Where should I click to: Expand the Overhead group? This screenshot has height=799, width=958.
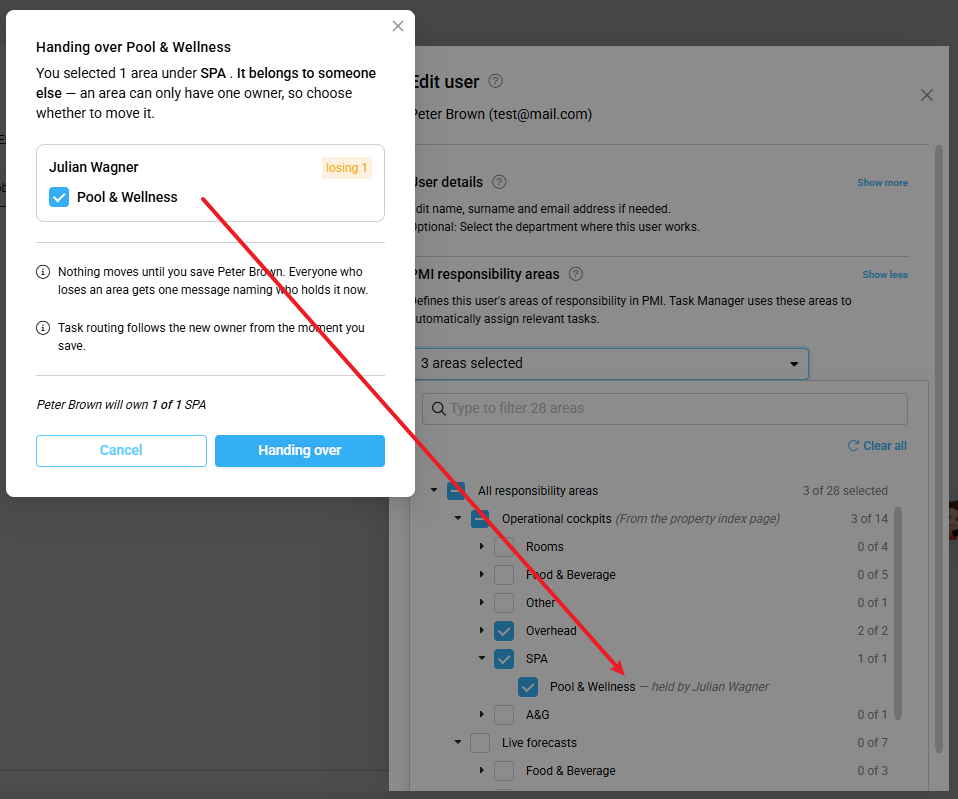coord(481,630)
